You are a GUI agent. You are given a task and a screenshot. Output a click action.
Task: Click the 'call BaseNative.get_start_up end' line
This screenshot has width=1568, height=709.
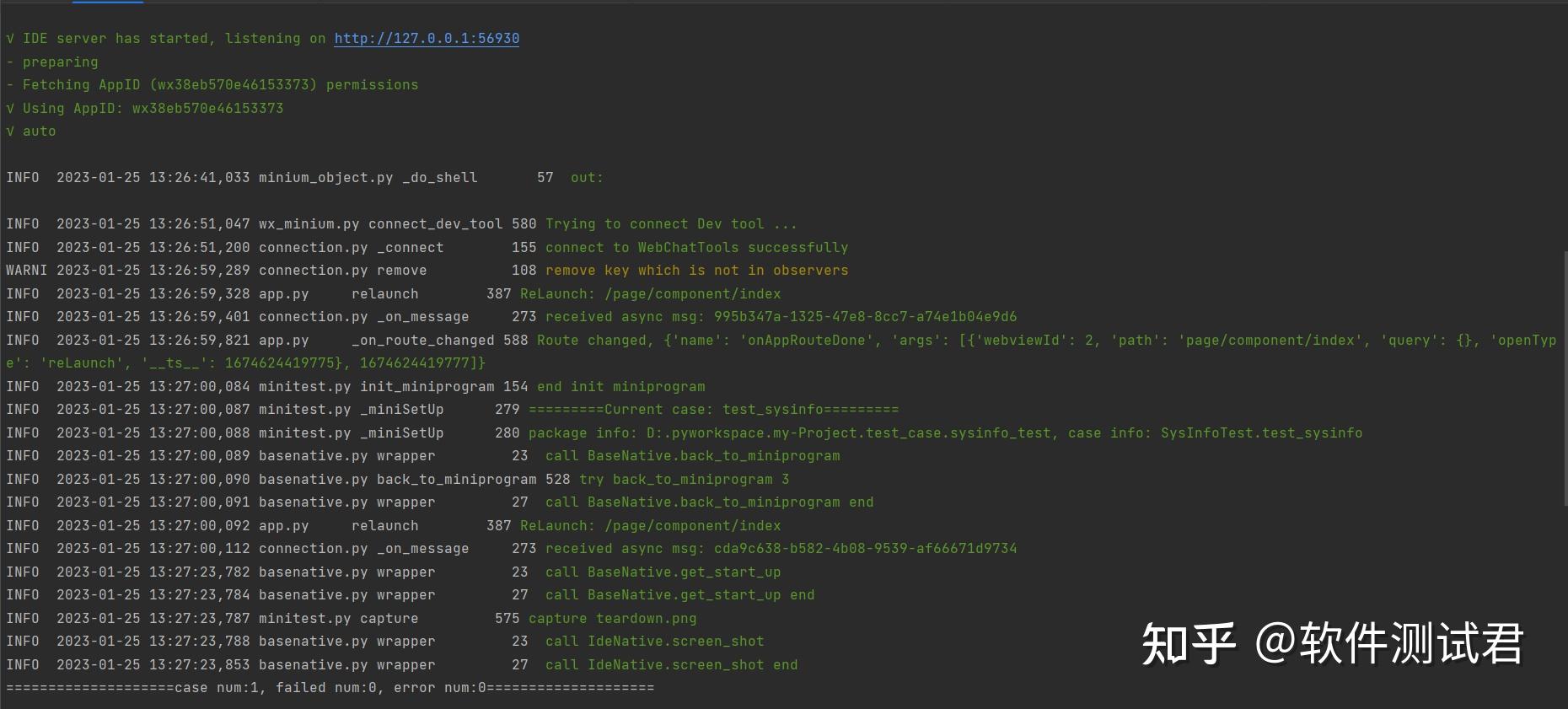tap(679, 595)
